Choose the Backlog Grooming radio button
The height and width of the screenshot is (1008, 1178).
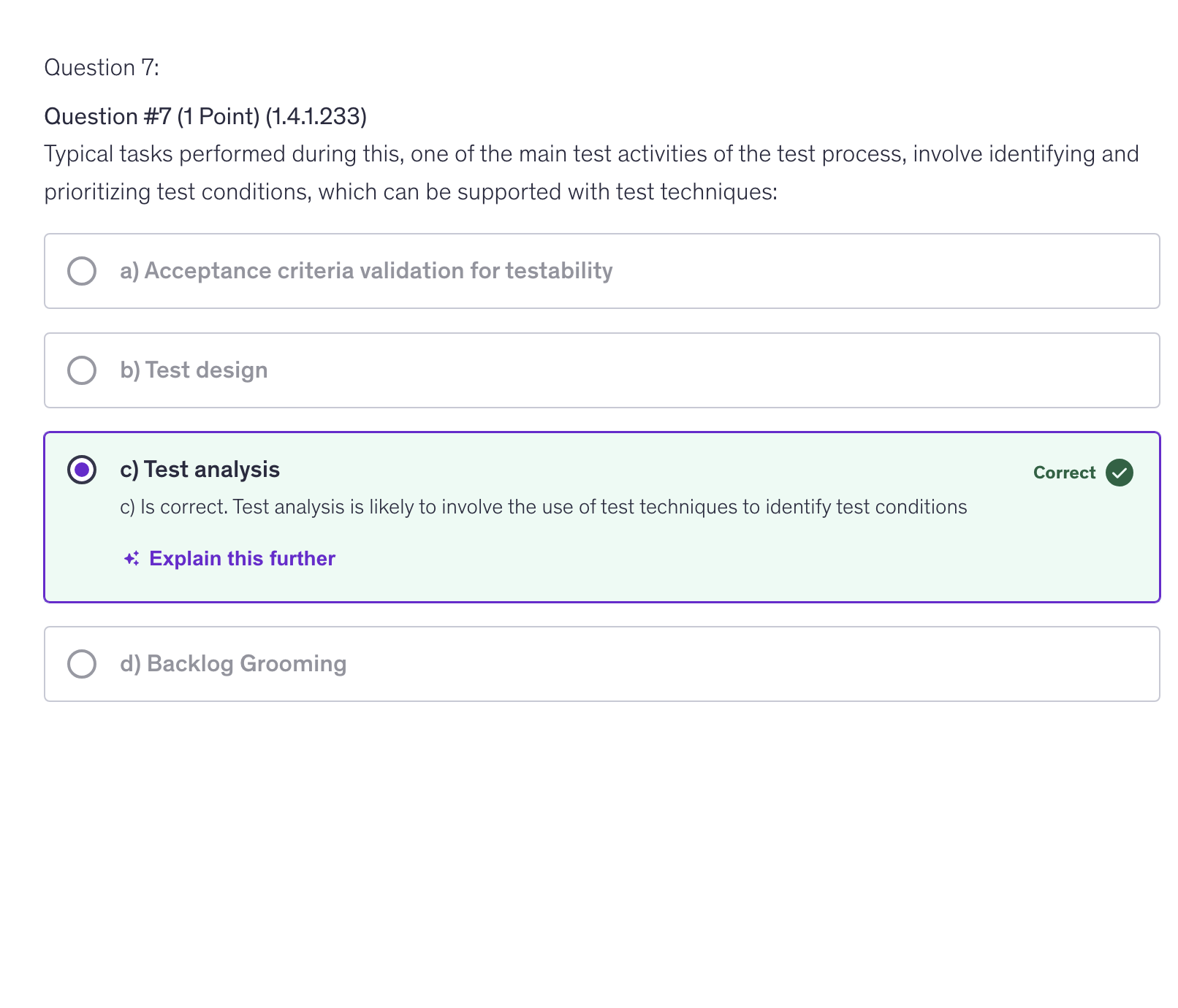pos(82,664)
